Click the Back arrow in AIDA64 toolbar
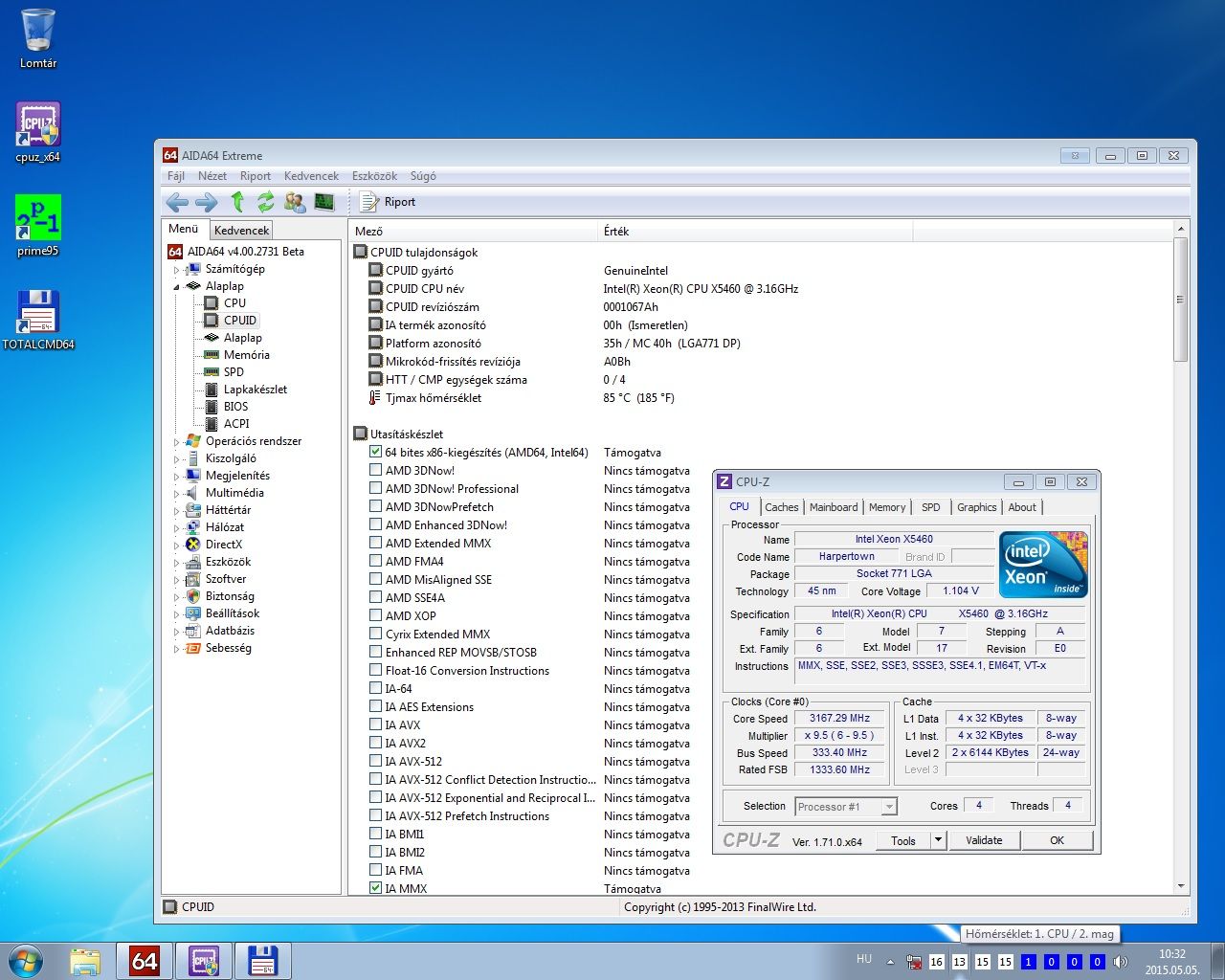The image size is (1225, 980). pos(177,202)
